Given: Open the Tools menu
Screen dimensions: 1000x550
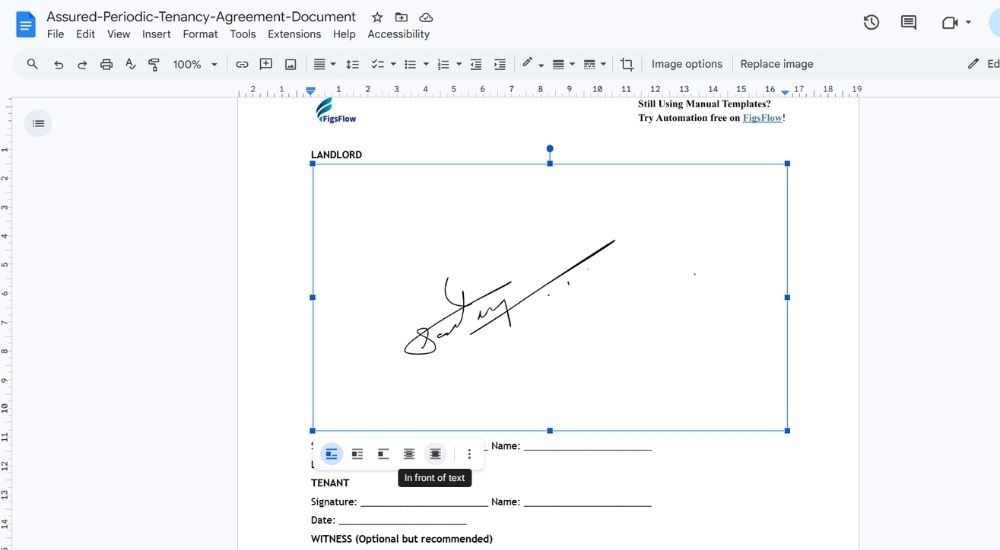Looking at the screenshot, I should click(243, 34).
